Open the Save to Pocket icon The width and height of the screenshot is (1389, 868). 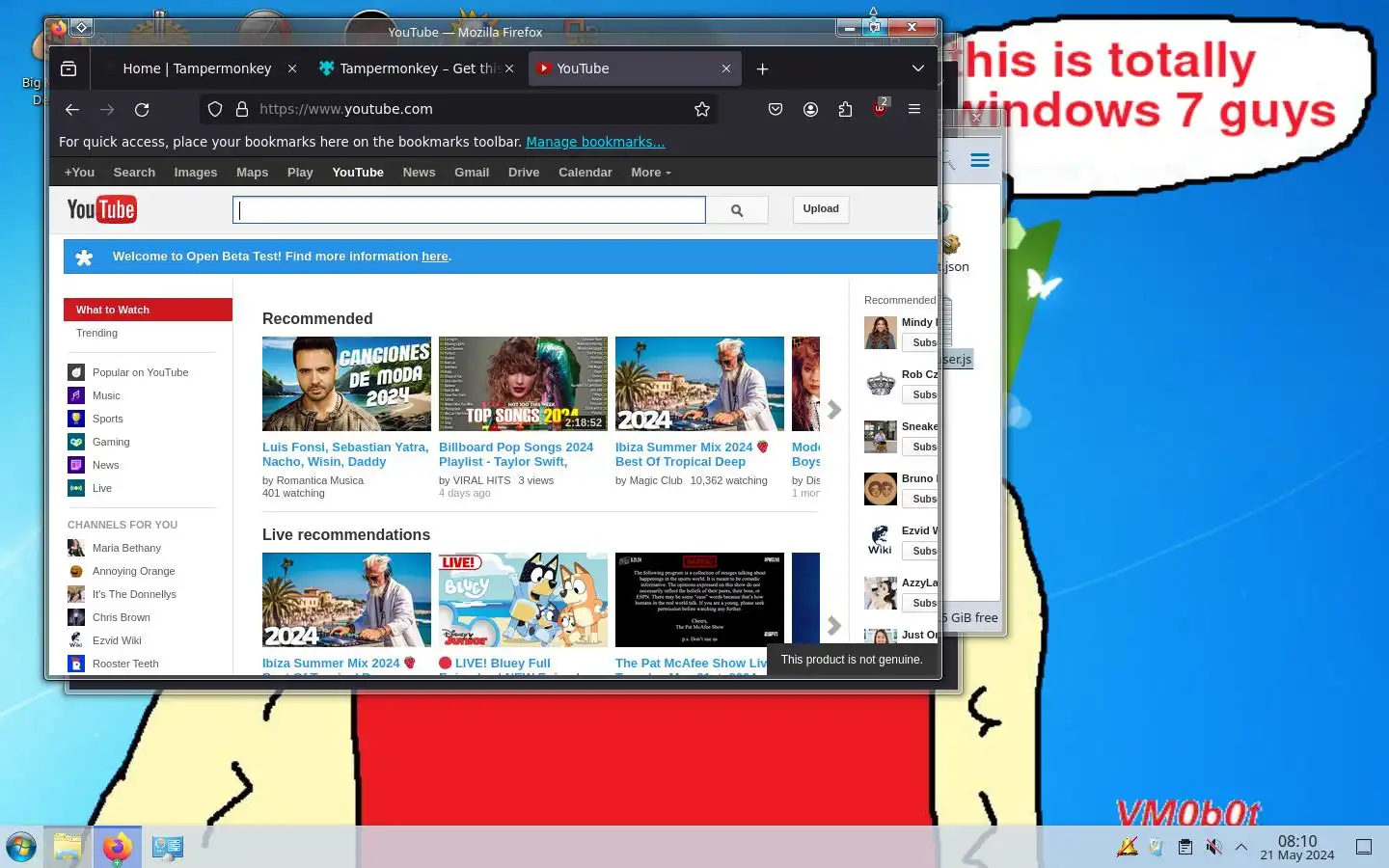coord(776,109)
